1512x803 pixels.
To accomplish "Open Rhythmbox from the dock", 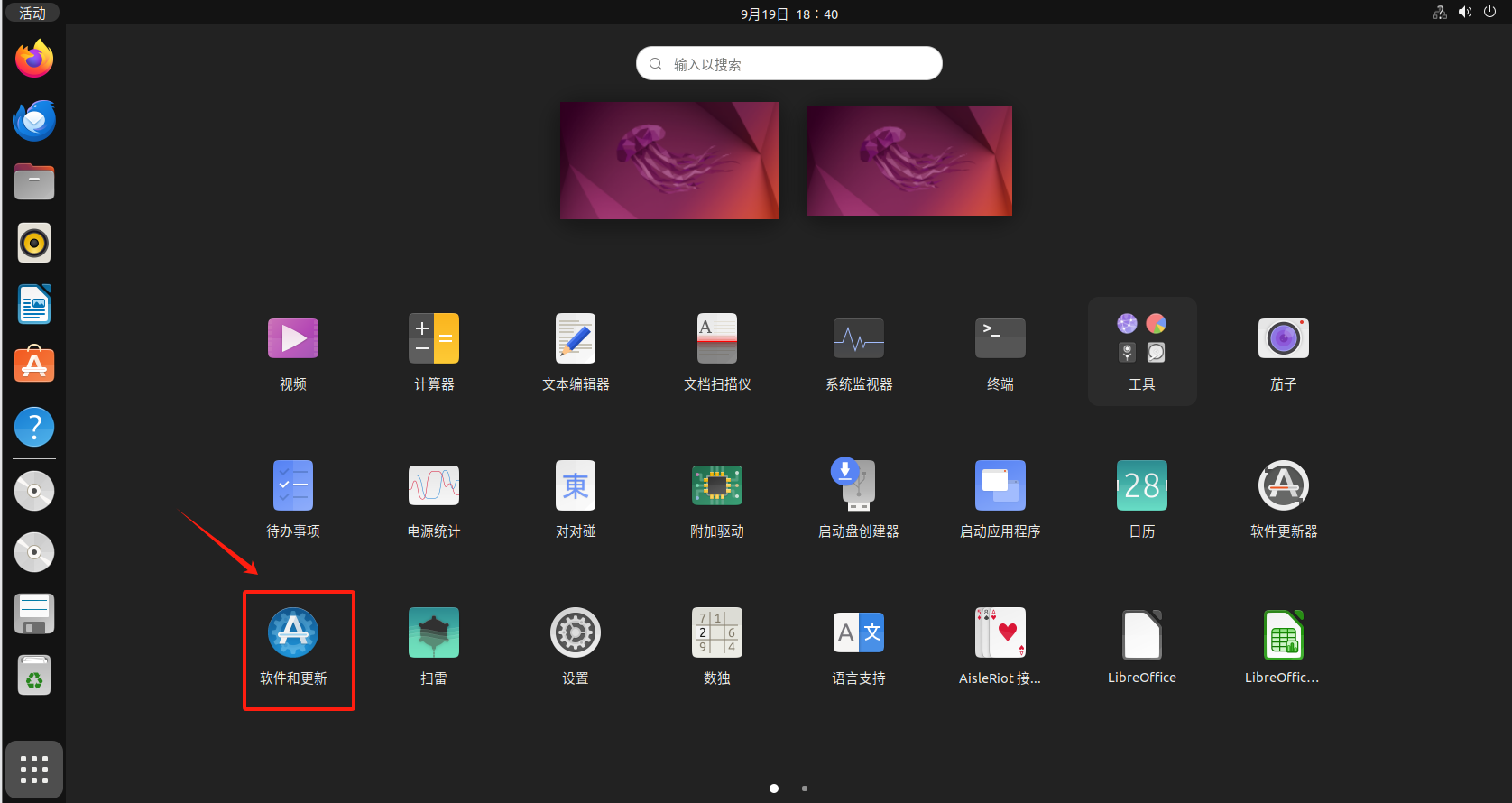I will [x=34, y=243].
